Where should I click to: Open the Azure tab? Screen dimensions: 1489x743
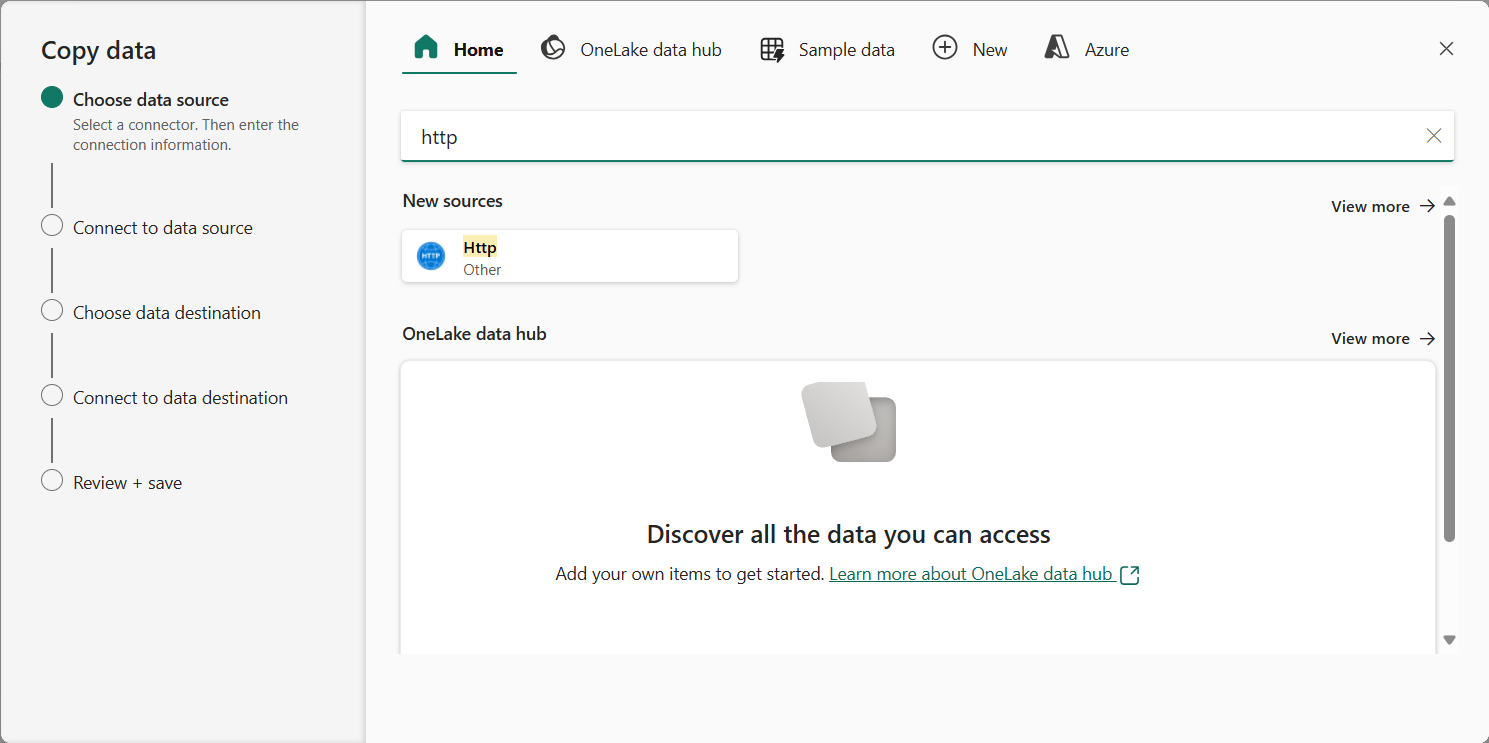click(x=1087, y=49)
